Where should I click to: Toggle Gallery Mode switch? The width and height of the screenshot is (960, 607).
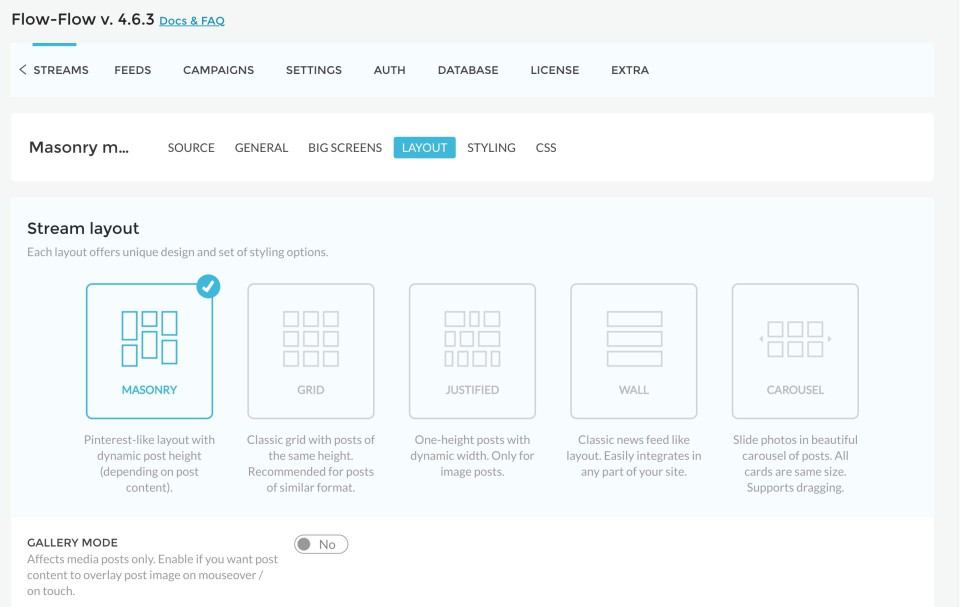pyautogui.click(x=321, y=544)
